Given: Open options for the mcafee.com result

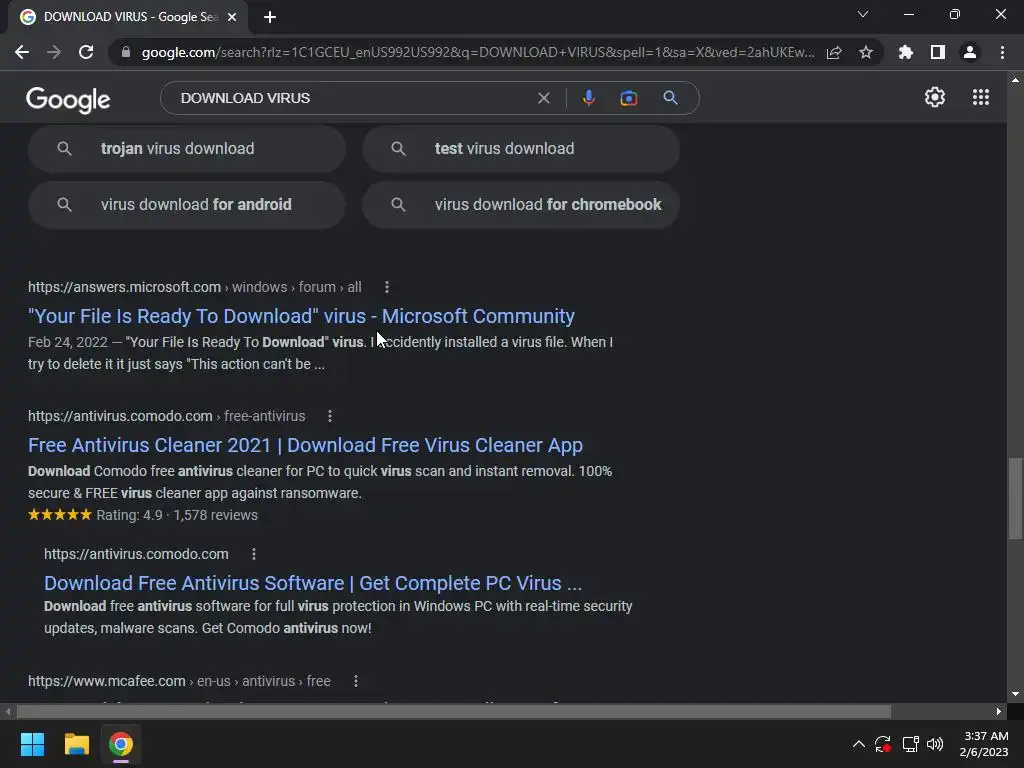Looking at the screenshot, I should click(x=356, y=681).
